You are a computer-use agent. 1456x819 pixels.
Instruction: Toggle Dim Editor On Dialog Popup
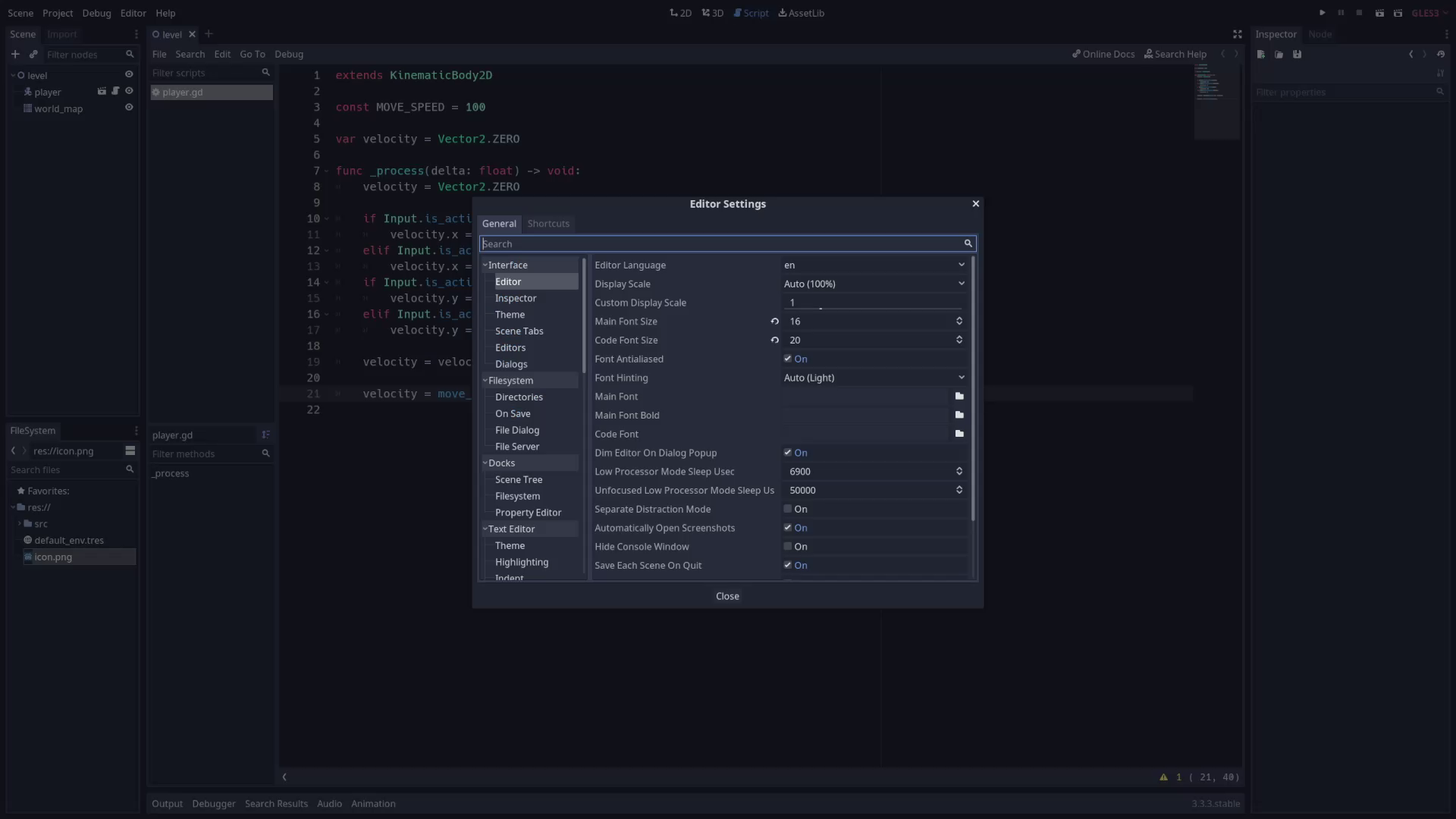point(787,453)
